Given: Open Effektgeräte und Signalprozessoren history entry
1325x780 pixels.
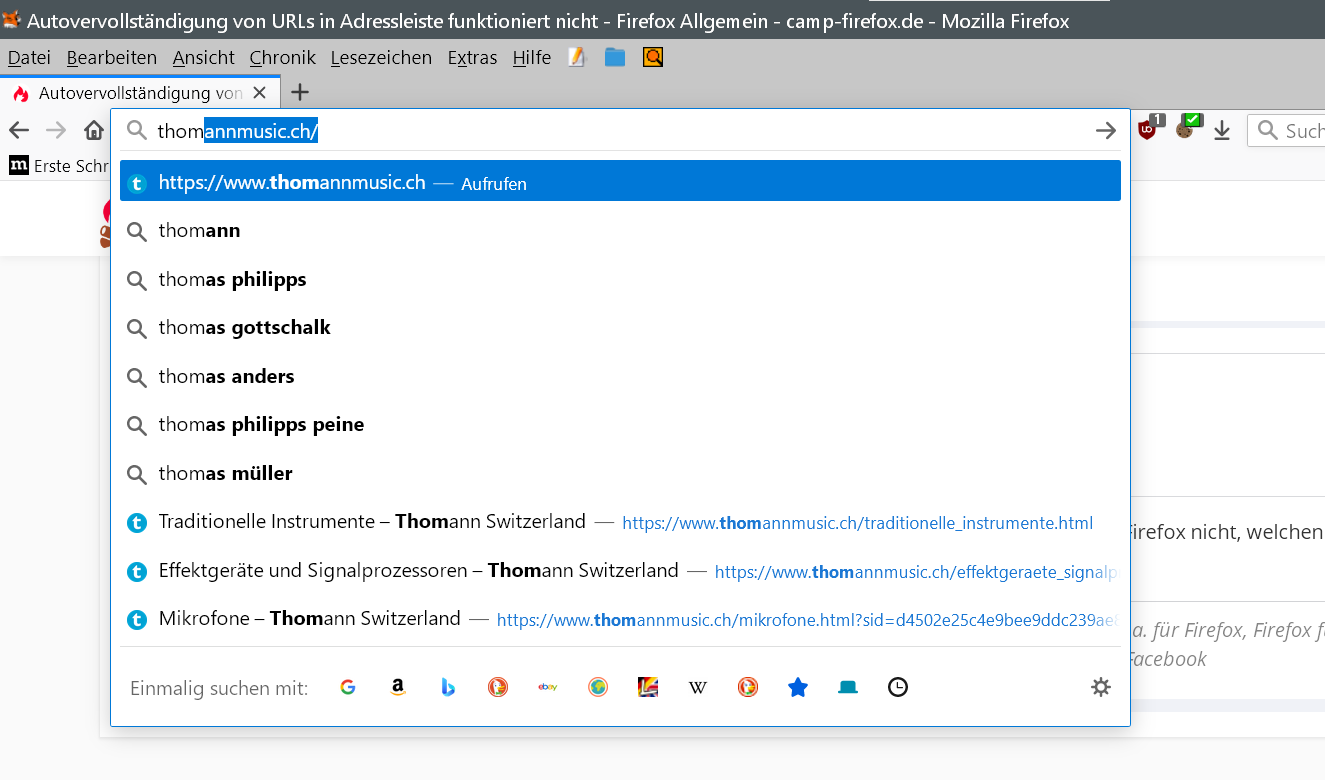Looking at the screenshot, I should click(x=620, y=571).
